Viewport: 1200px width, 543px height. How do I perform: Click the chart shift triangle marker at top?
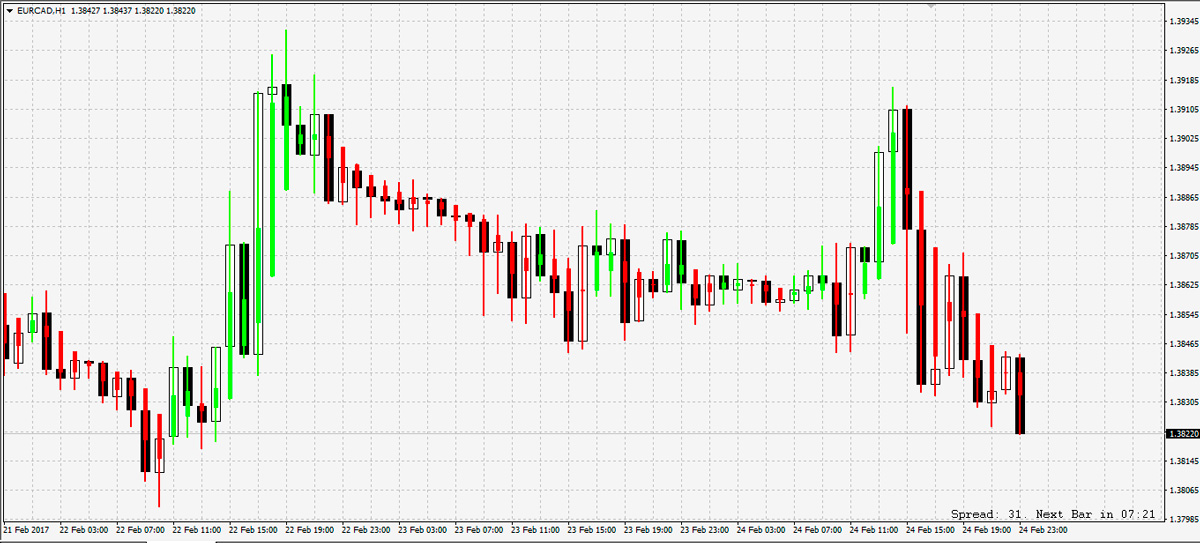pyautogui.click(x=933, y=4)
